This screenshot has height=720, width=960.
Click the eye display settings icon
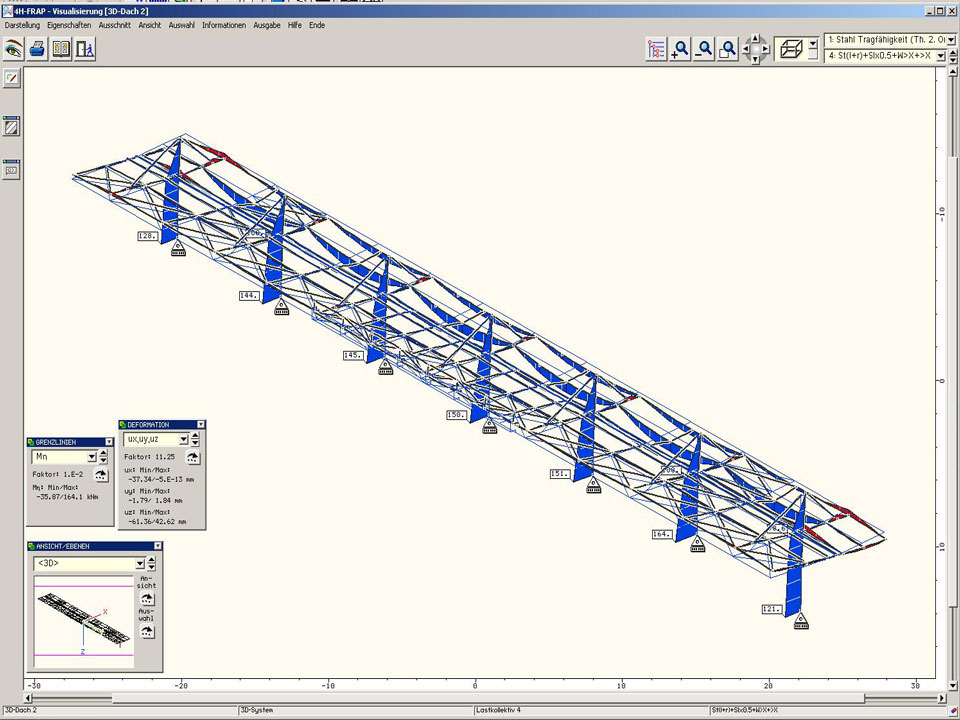pyautogui.click(x=13, y=48)
